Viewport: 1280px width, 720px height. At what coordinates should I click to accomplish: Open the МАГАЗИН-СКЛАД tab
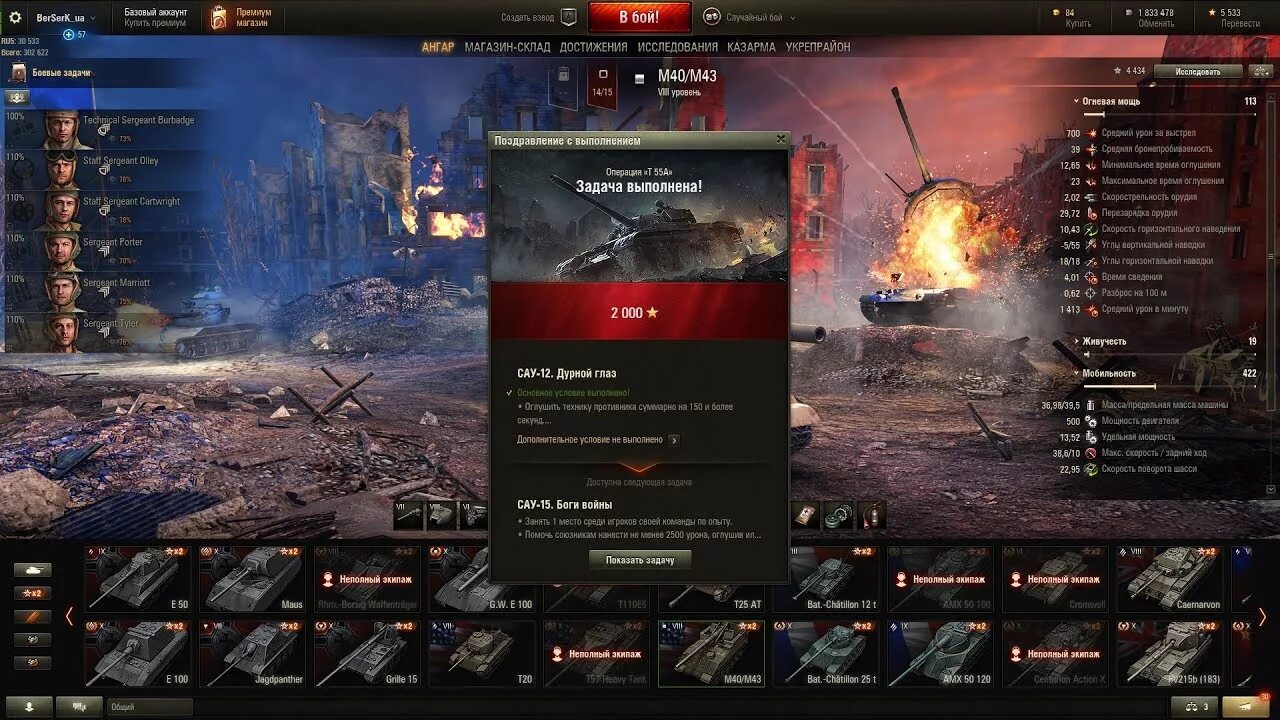pyautogui.click(x=506, y=47)
